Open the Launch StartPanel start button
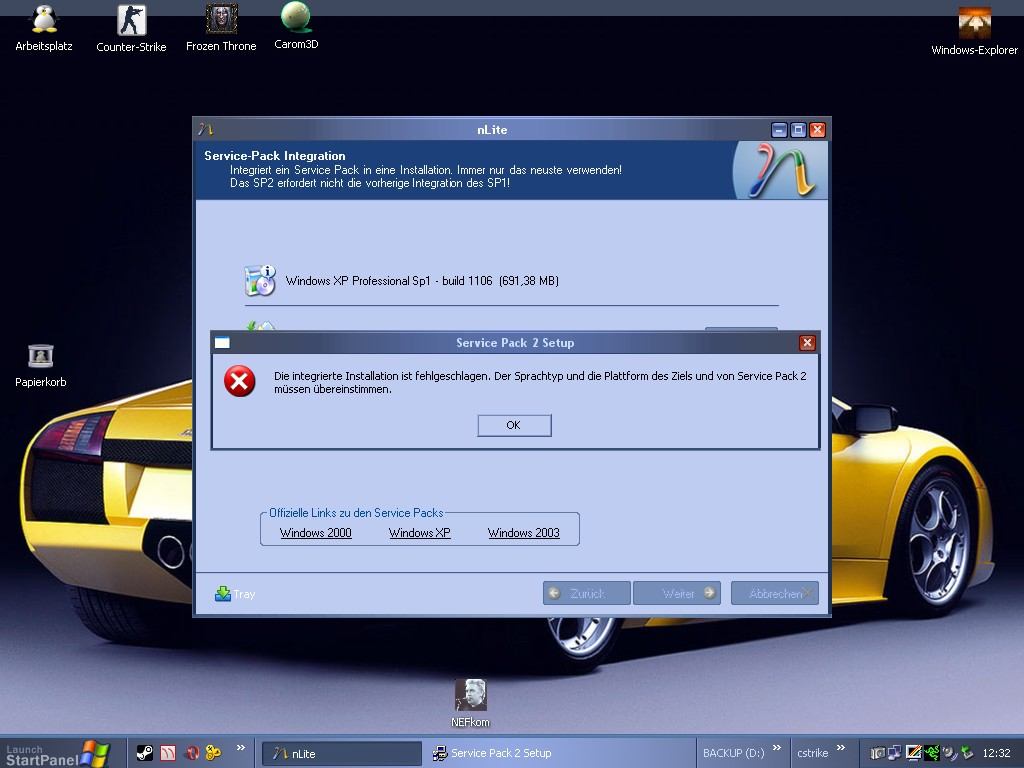The height and width of the screenshot is (768, 1024). [x=59, y=753]
